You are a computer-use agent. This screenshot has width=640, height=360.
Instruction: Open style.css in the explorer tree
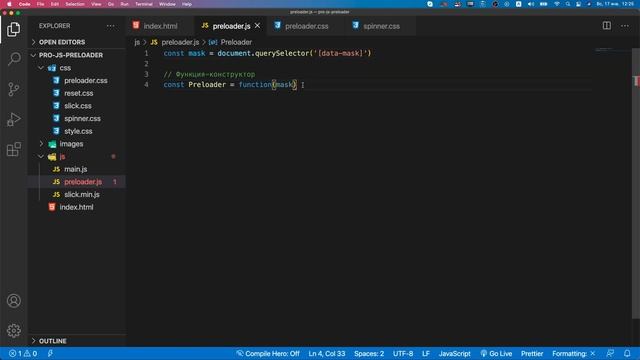pyautogui.click(x=78, y=131)
